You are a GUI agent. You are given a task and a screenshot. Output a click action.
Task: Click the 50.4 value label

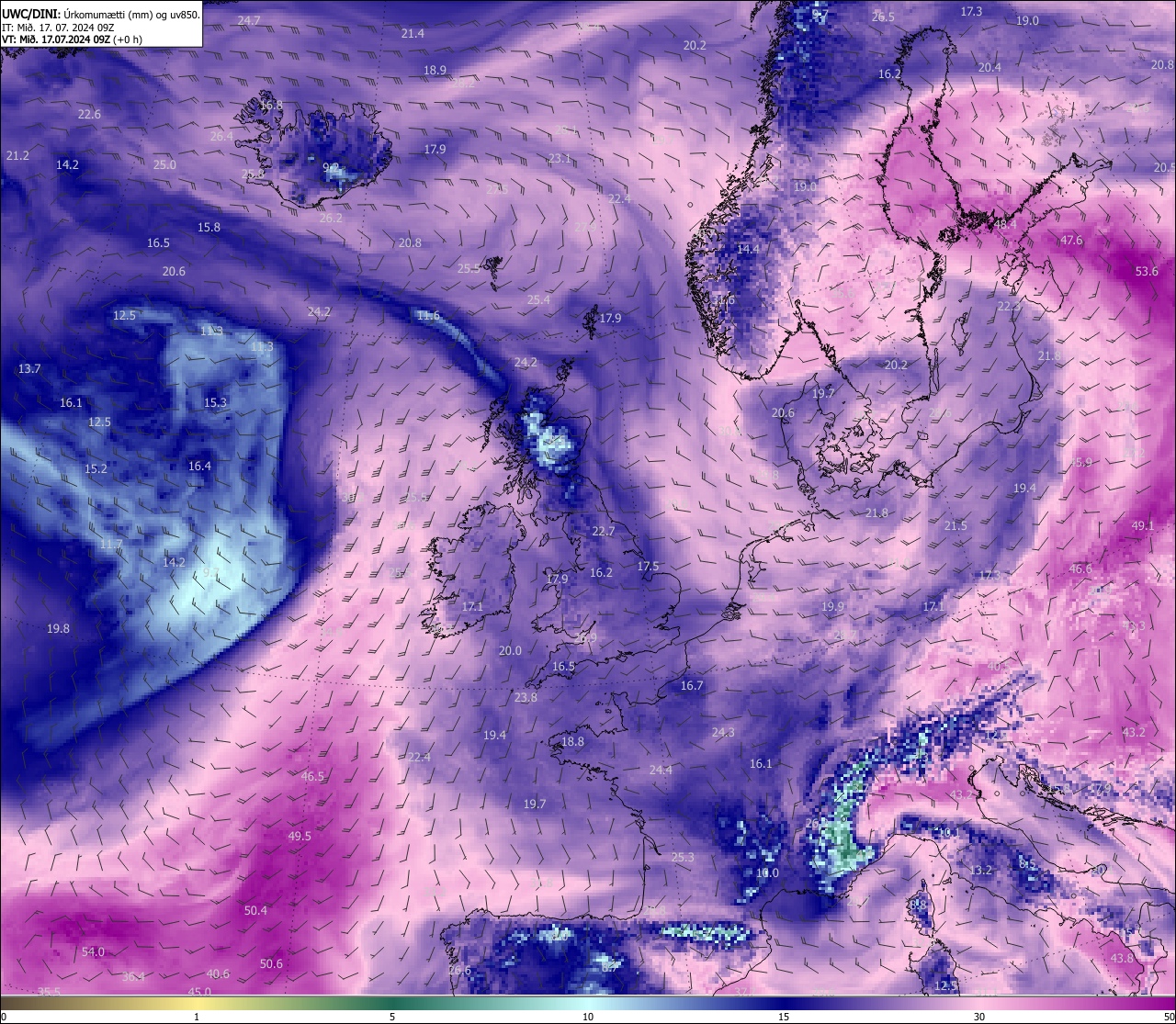(x=255, y=910)
